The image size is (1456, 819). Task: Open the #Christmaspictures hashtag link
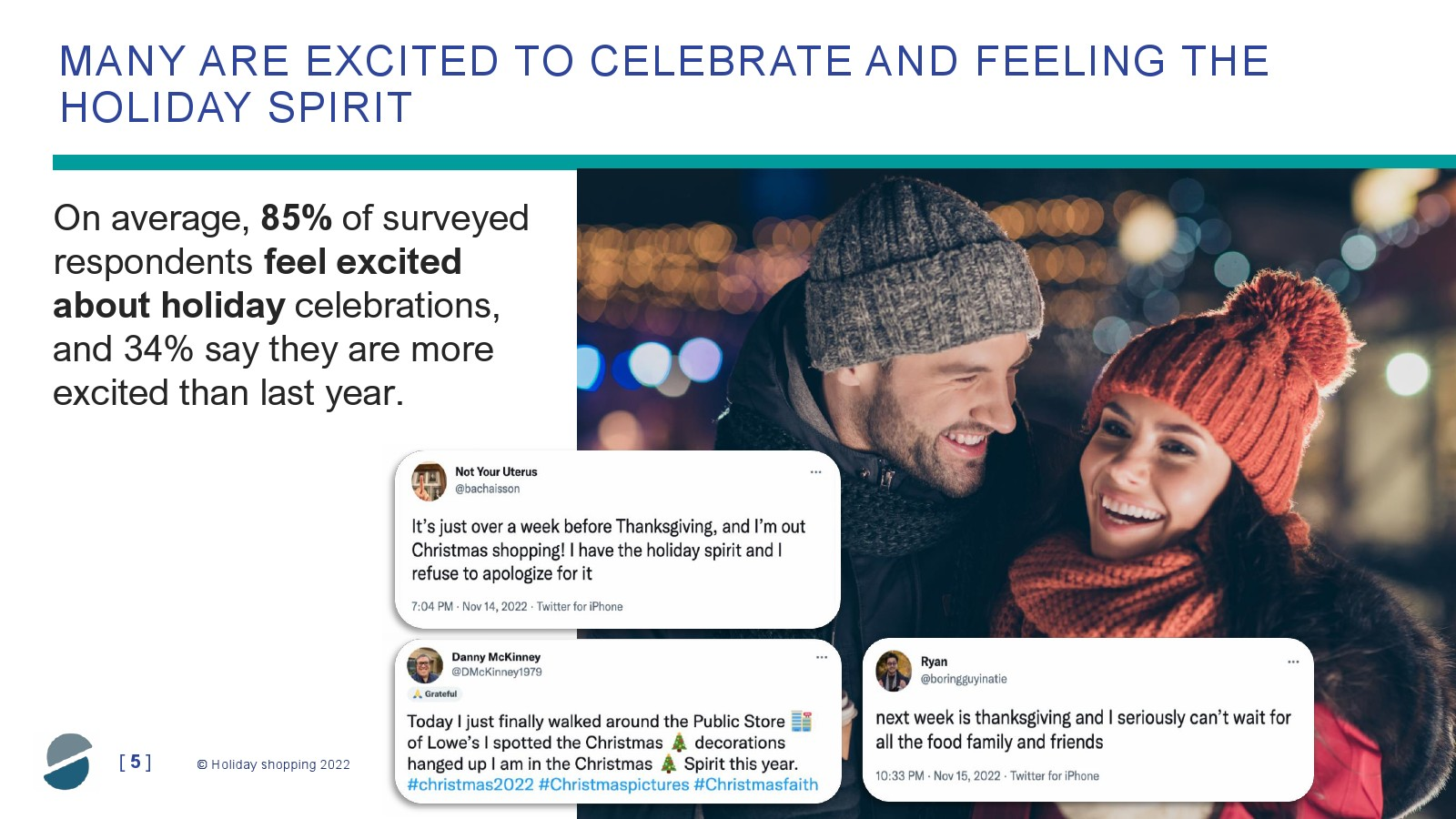(x=614, y=784)
